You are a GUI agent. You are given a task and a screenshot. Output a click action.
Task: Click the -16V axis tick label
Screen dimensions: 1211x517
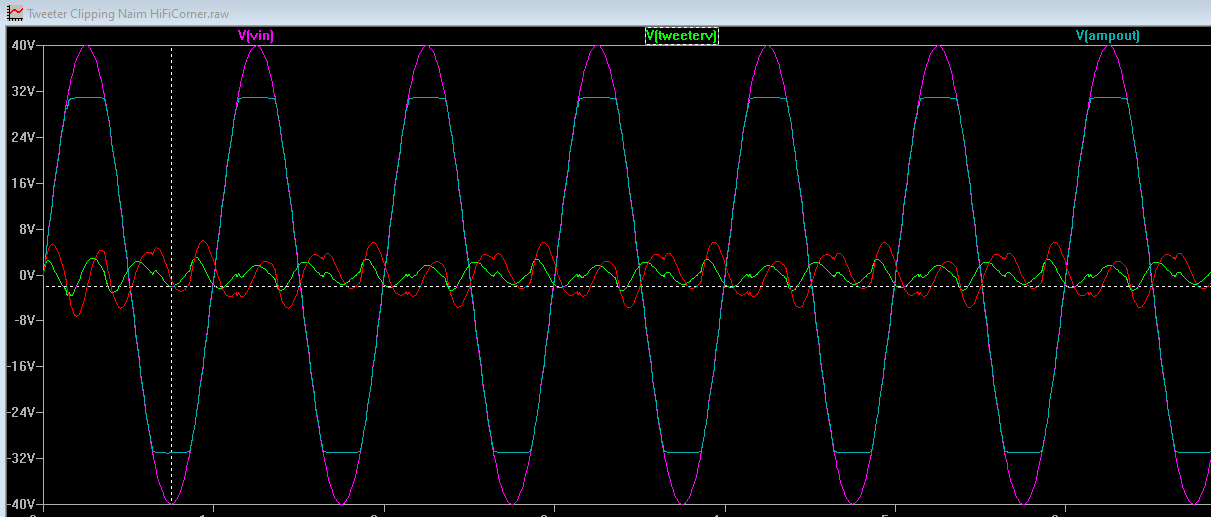(21, 366)
